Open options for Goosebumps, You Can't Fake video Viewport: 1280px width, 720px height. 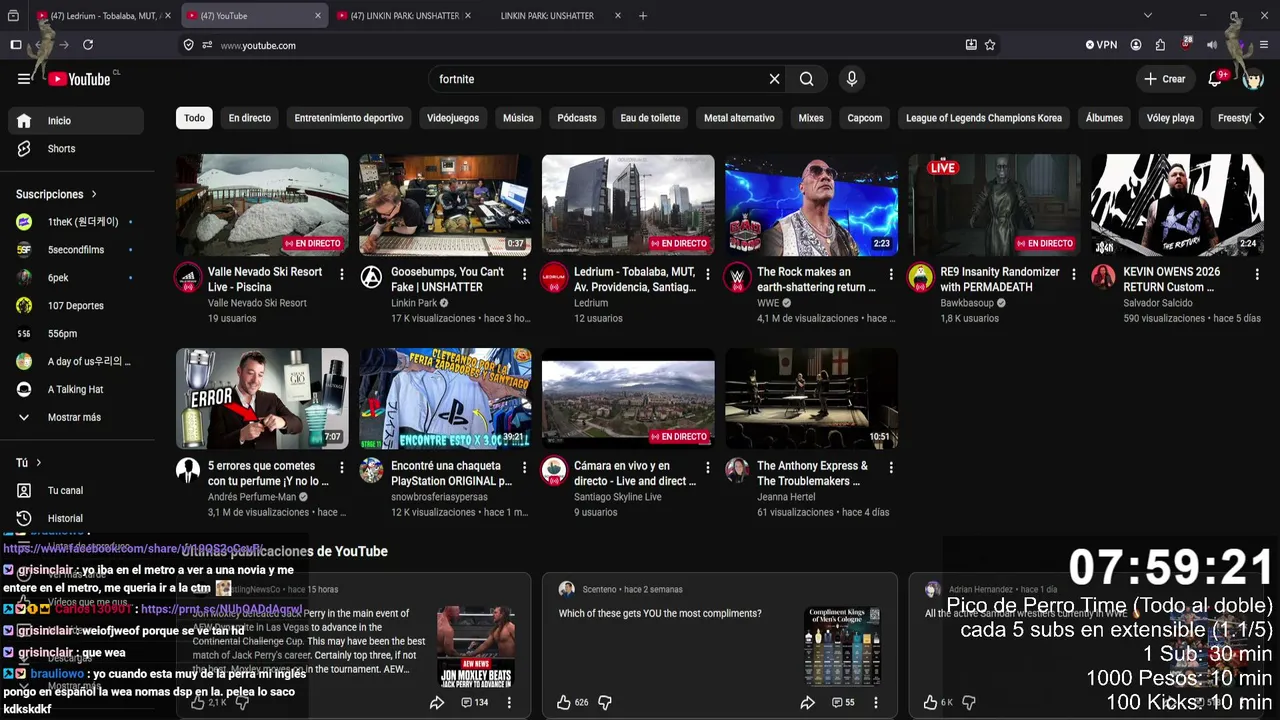525,274
